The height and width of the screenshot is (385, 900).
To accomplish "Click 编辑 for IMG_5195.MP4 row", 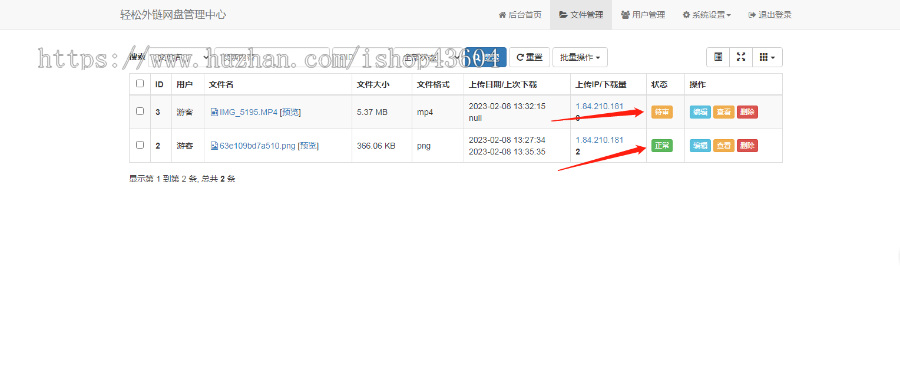I will point(700,112).
